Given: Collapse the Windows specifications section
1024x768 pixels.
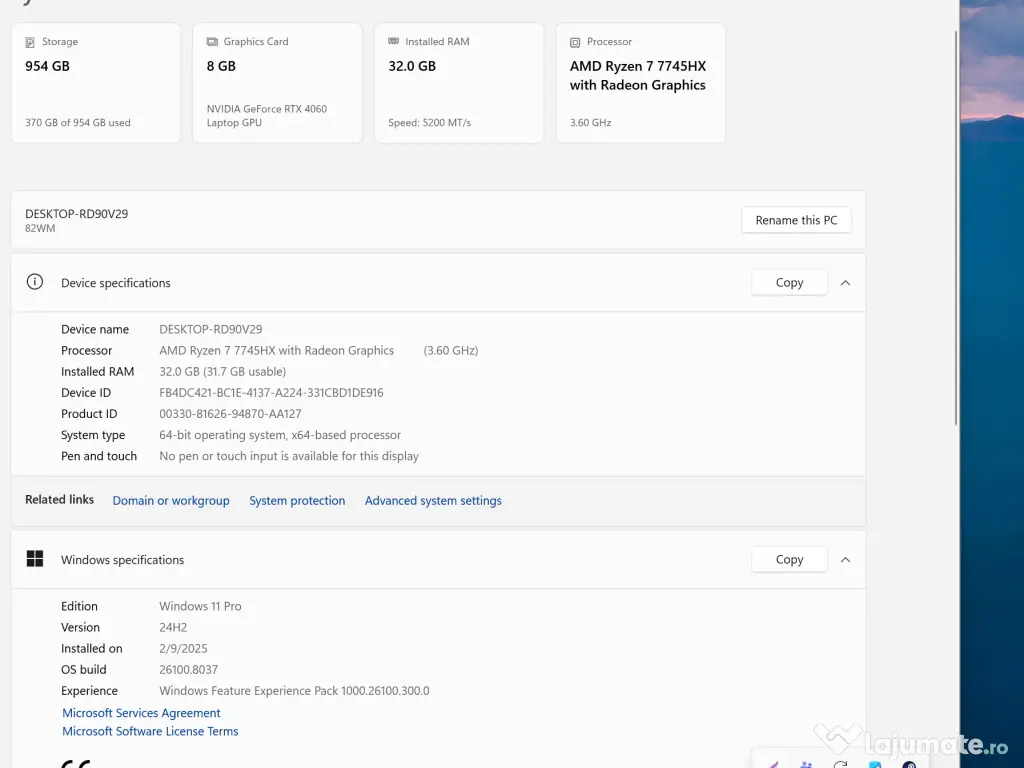Looking at the screenshot, I should 845,560.
